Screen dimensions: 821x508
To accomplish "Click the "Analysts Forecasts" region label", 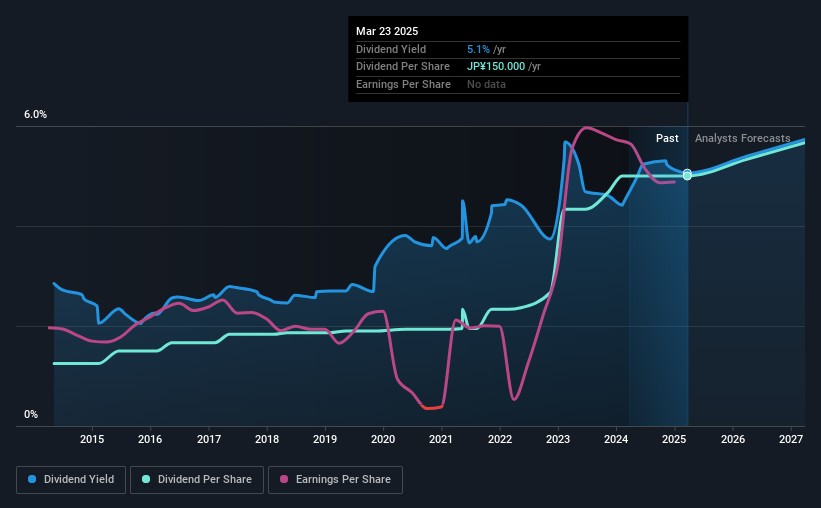I will [742, 139].
